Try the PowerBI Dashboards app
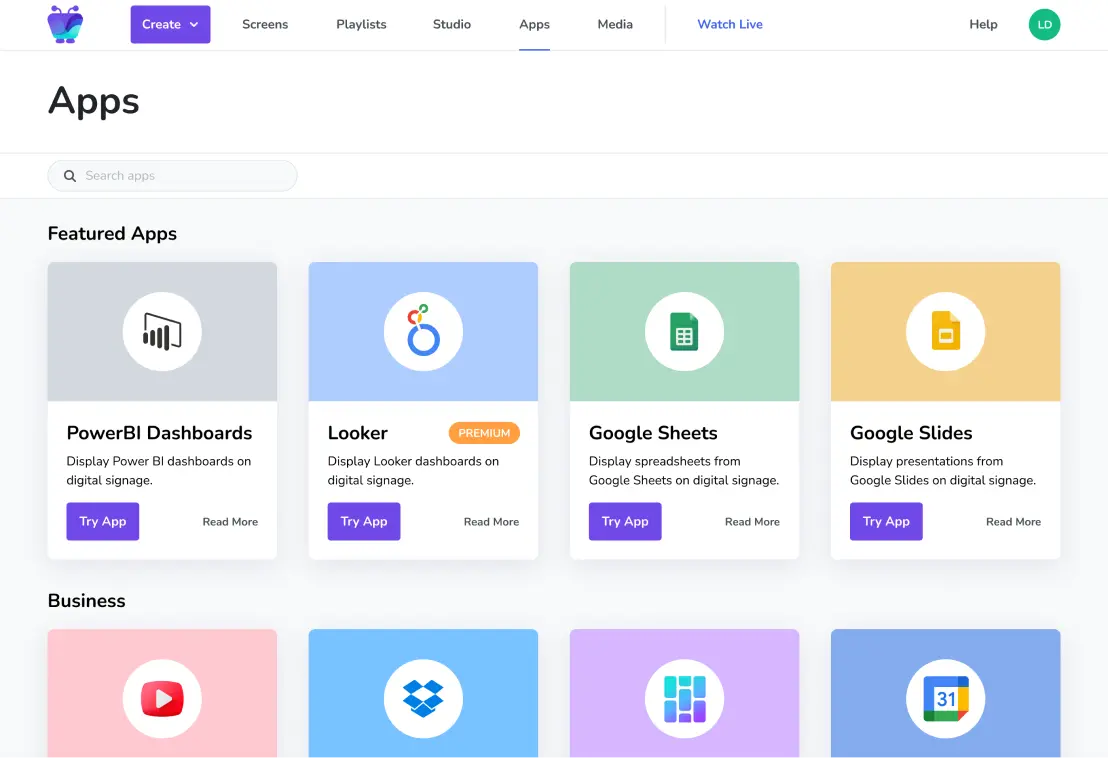 click(102, 521)
